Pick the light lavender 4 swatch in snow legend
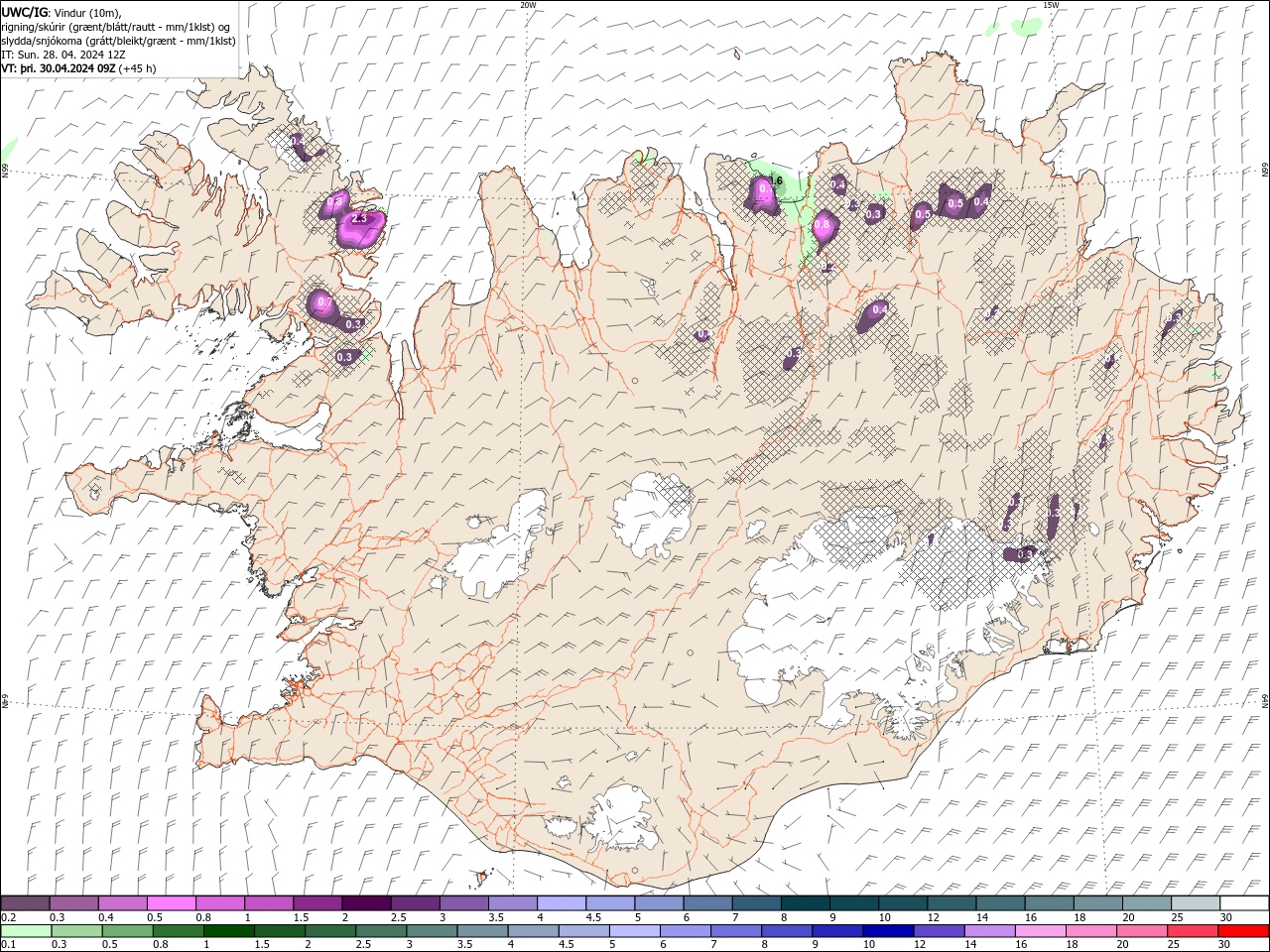Viewport: 1270px width, 952px height. (x=562, y=902)
